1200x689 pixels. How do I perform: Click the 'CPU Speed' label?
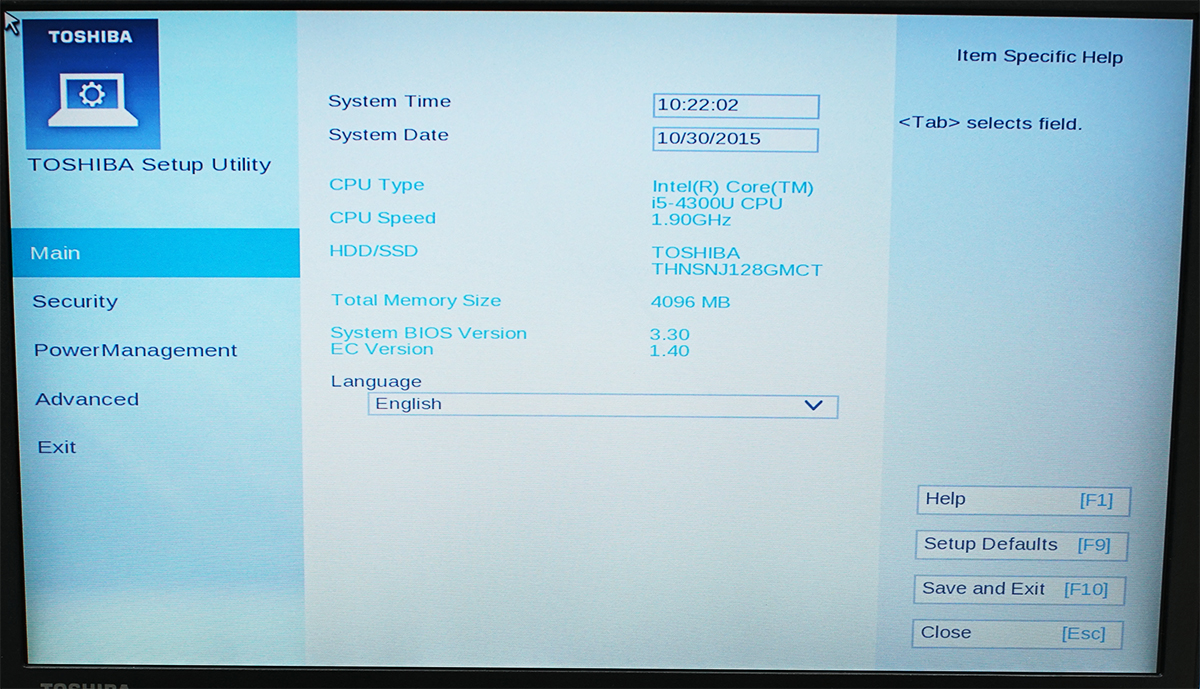(x=382, y=218)
